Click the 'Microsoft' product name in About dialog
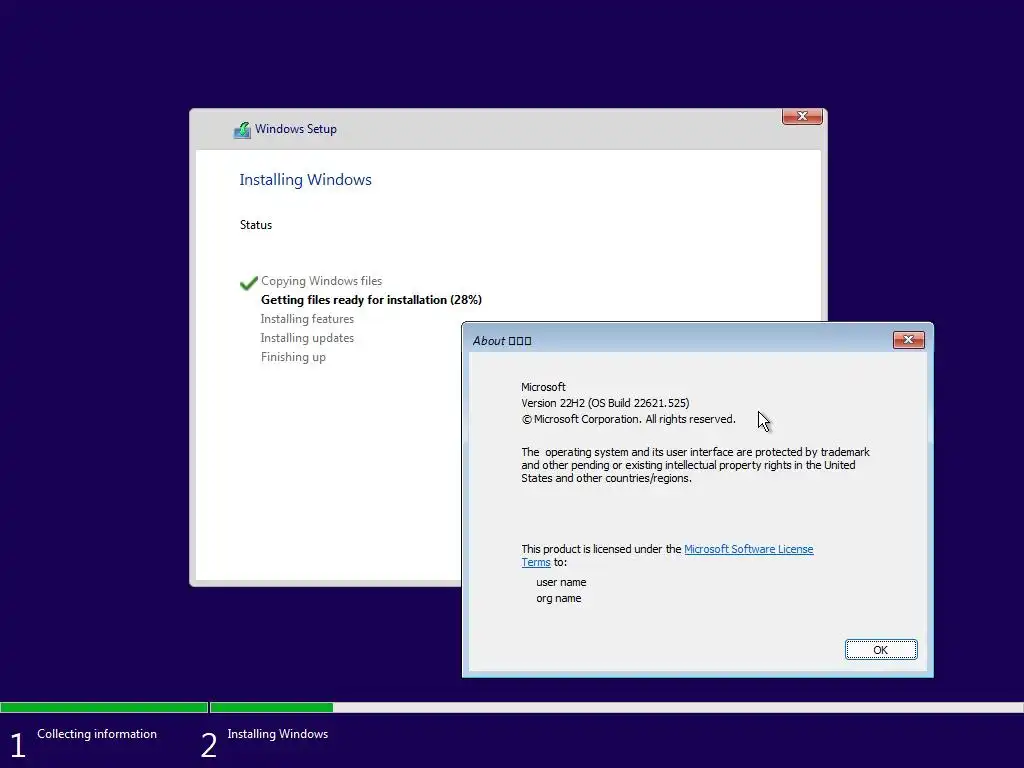Screen dimensions: 1024x768 [x=543, y=387]
